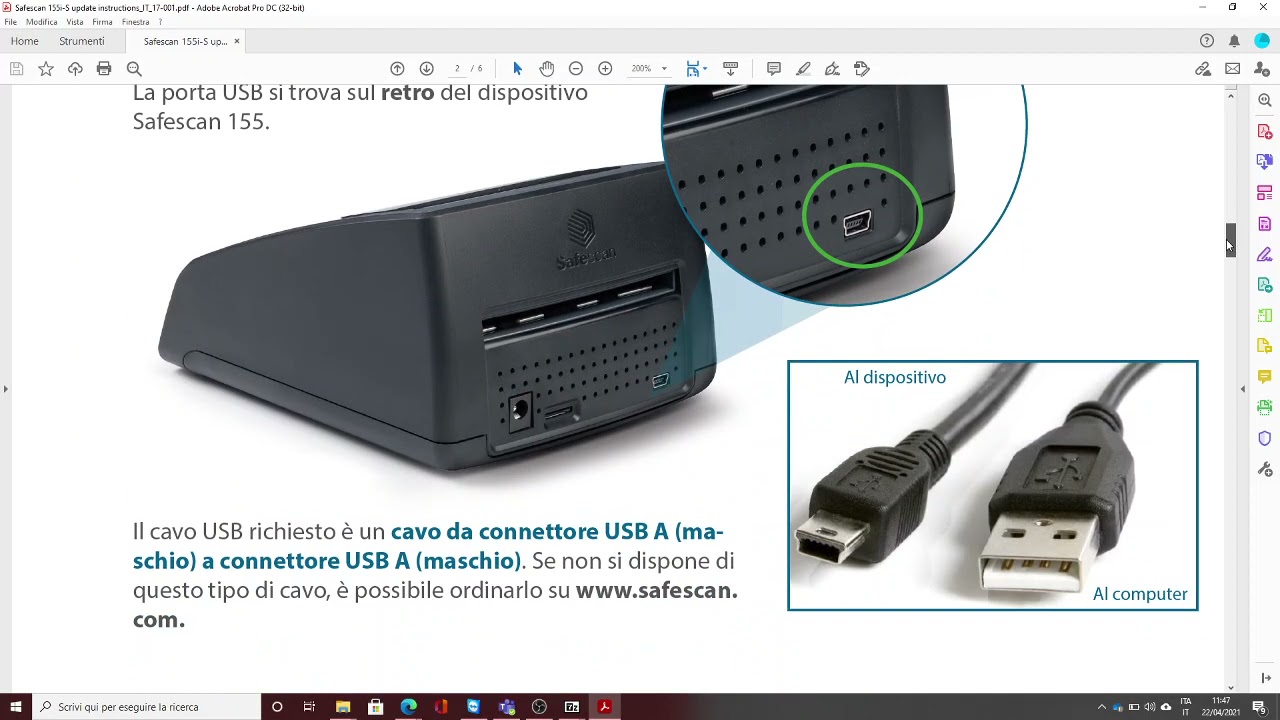Click the scrolling mode keyboard icon

click(x=731, y=69)
